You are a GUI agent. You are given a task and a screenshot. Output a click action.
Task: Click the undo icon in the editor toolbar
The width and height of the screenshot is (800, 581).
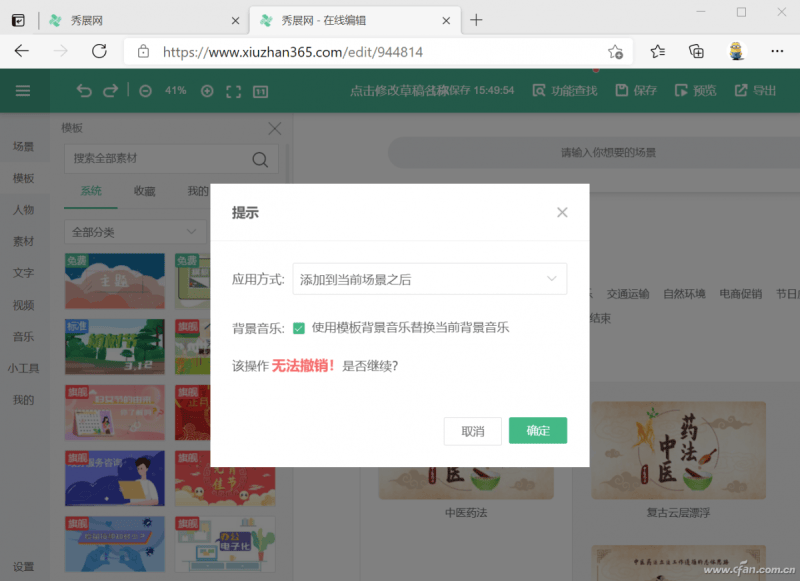[x=84, y=90]
